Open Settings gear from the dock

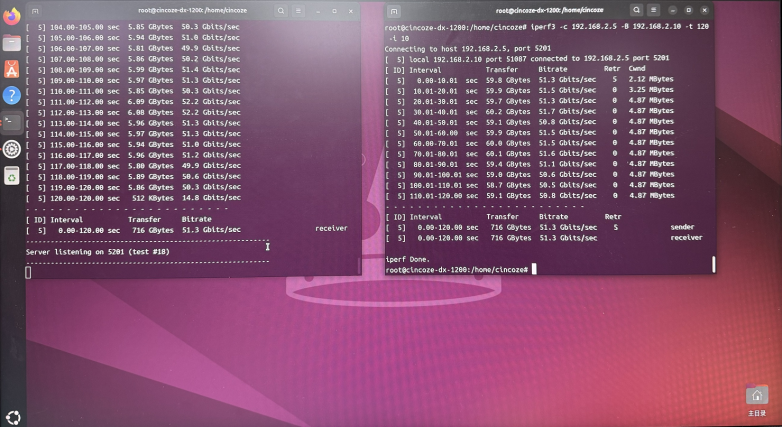[x=12, y=149]
